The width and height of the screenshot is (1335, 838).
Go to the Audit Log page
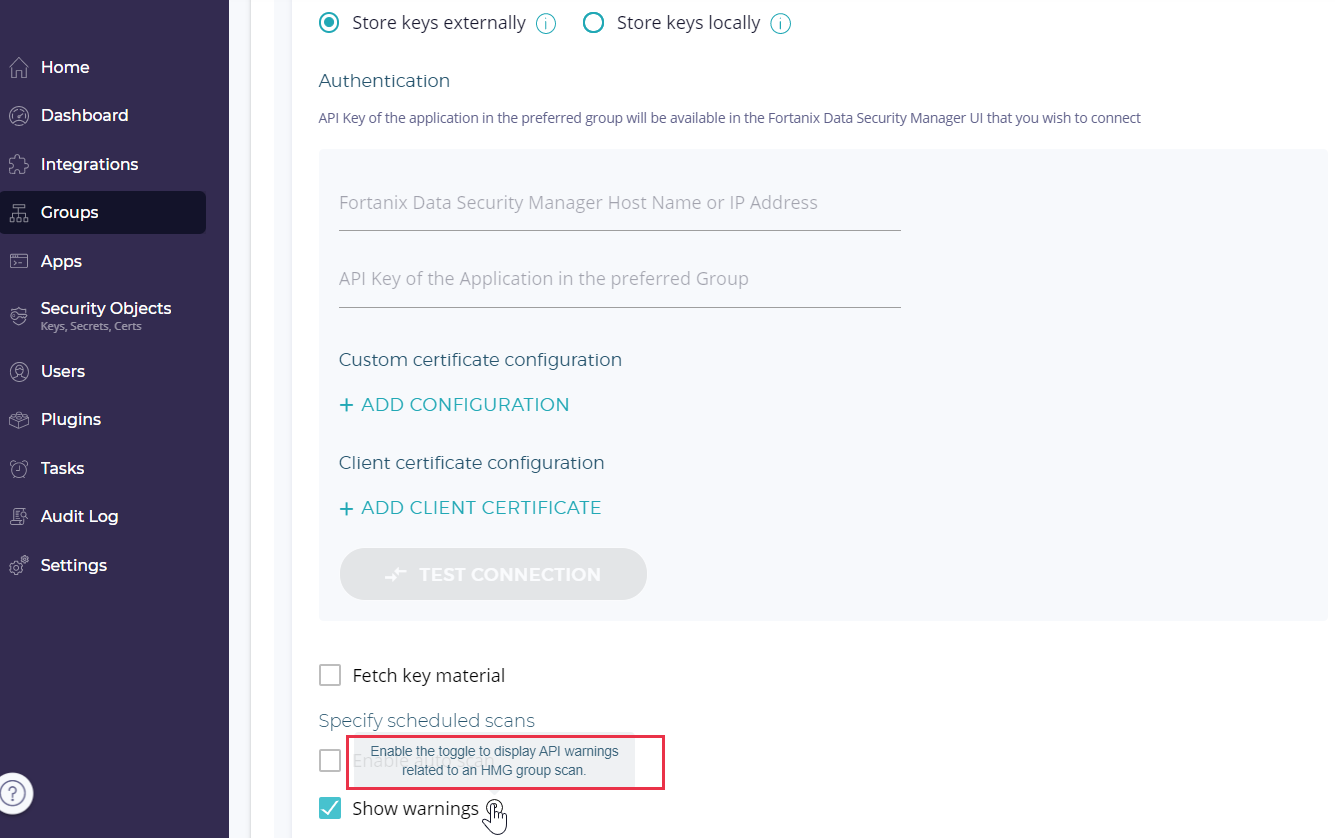[x=79, y=517]
